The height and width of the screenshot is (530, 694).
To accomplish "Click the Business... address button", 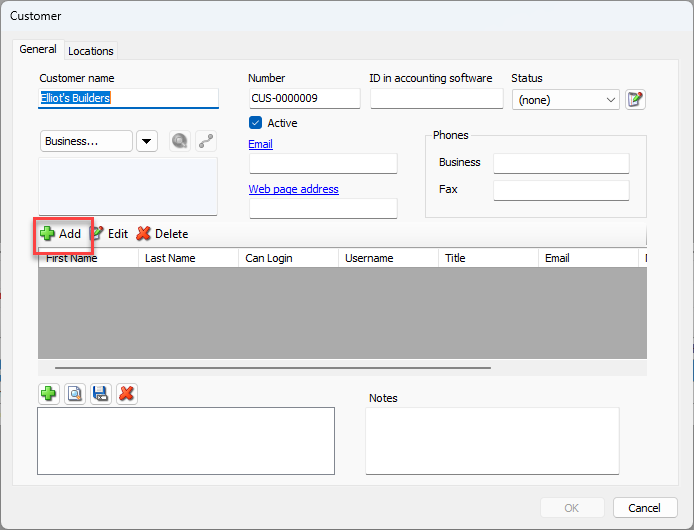I will pyautogui.click(x=86, y=141).
